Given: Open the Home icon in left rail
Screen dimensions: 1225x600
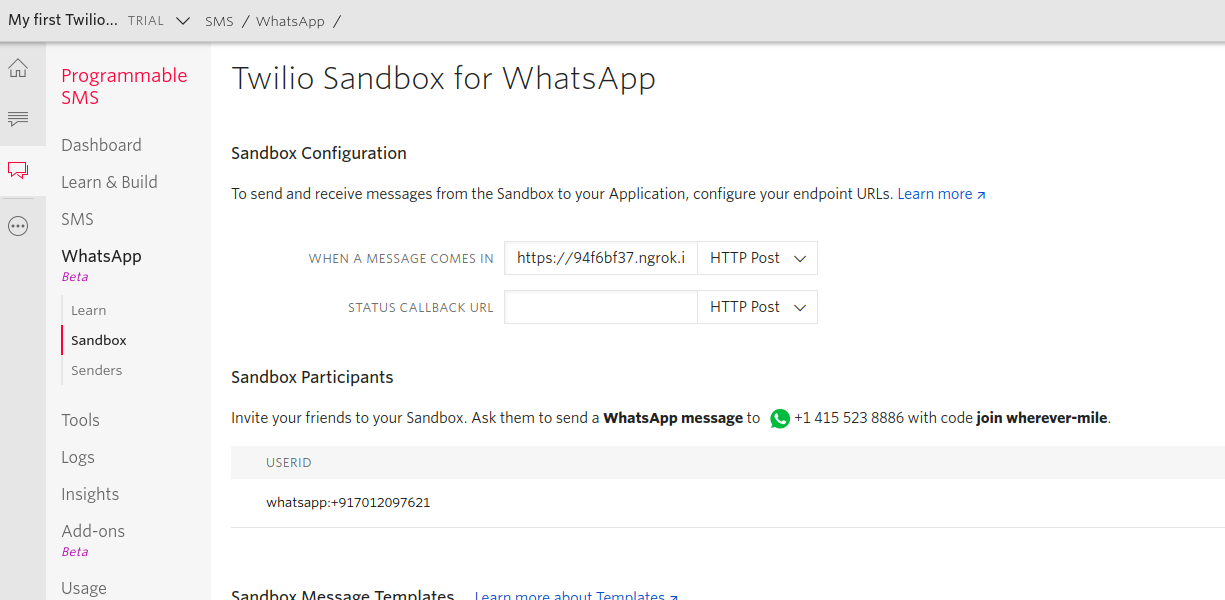Looking at the screenshot, I should coord(18,69).
